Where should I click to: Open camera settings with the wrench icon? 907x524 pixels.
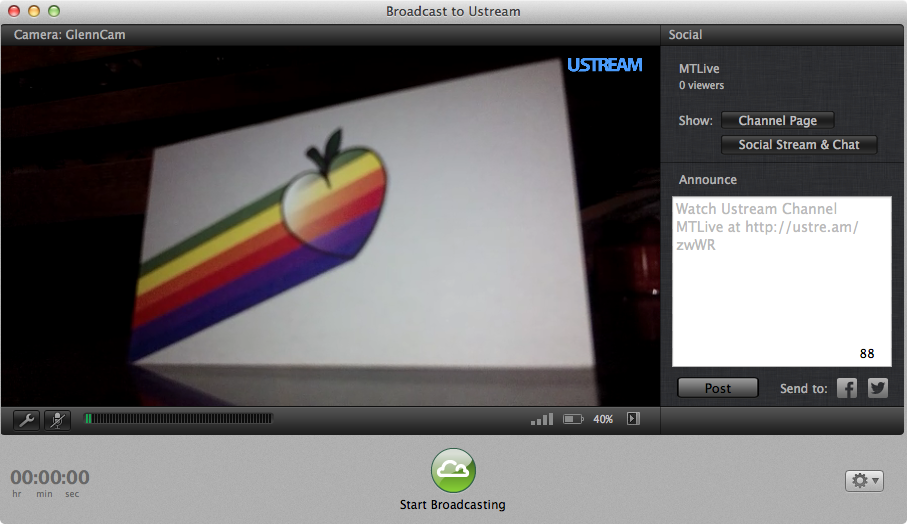coord(26,420)
